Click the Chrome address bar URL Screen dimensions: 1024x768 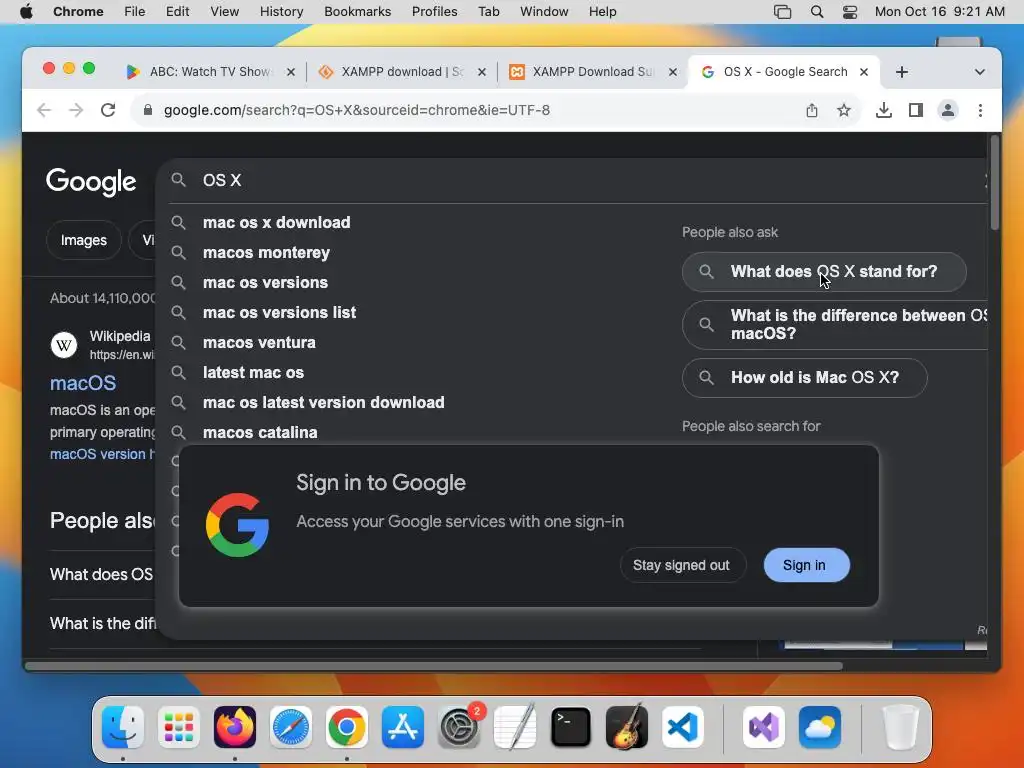point(357,110)
